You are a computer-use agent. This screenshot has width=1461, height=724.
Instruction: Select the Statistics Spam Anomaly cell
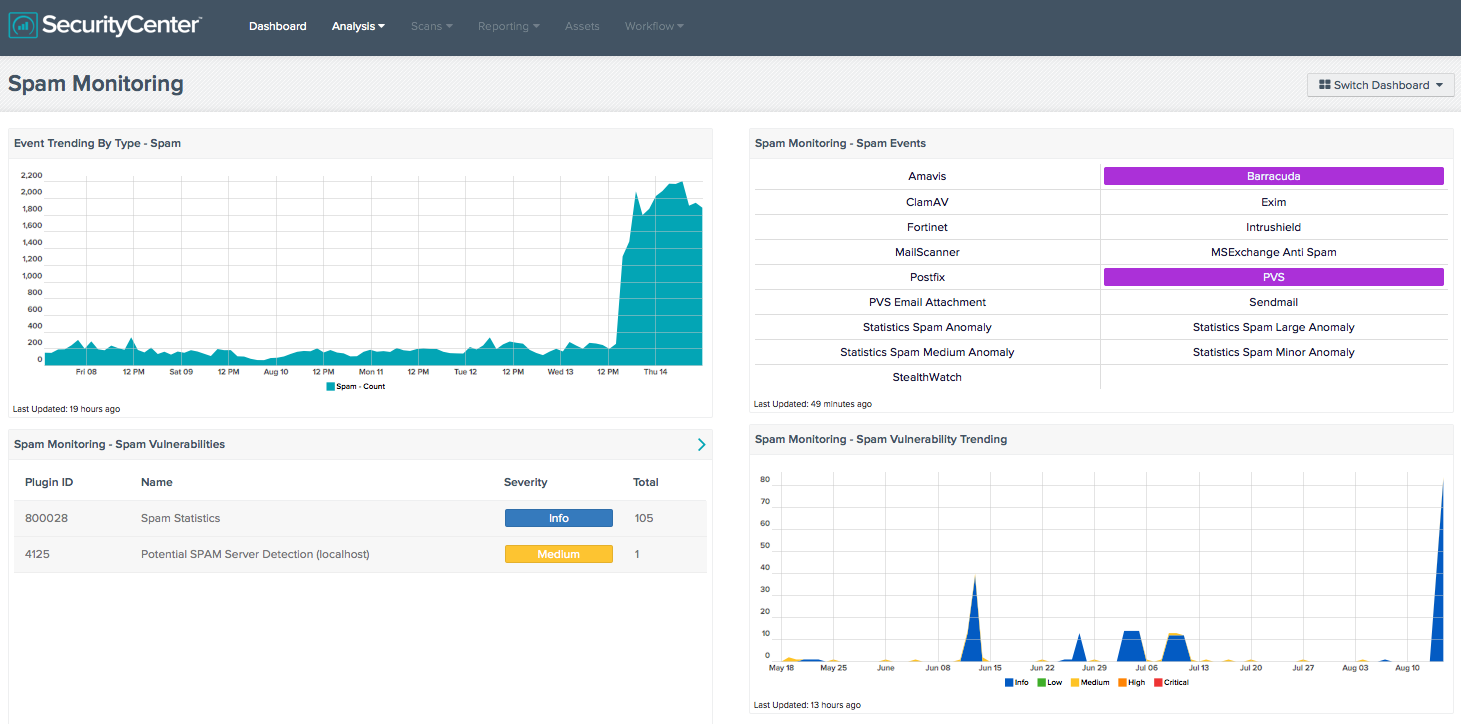tap(927, 327)
